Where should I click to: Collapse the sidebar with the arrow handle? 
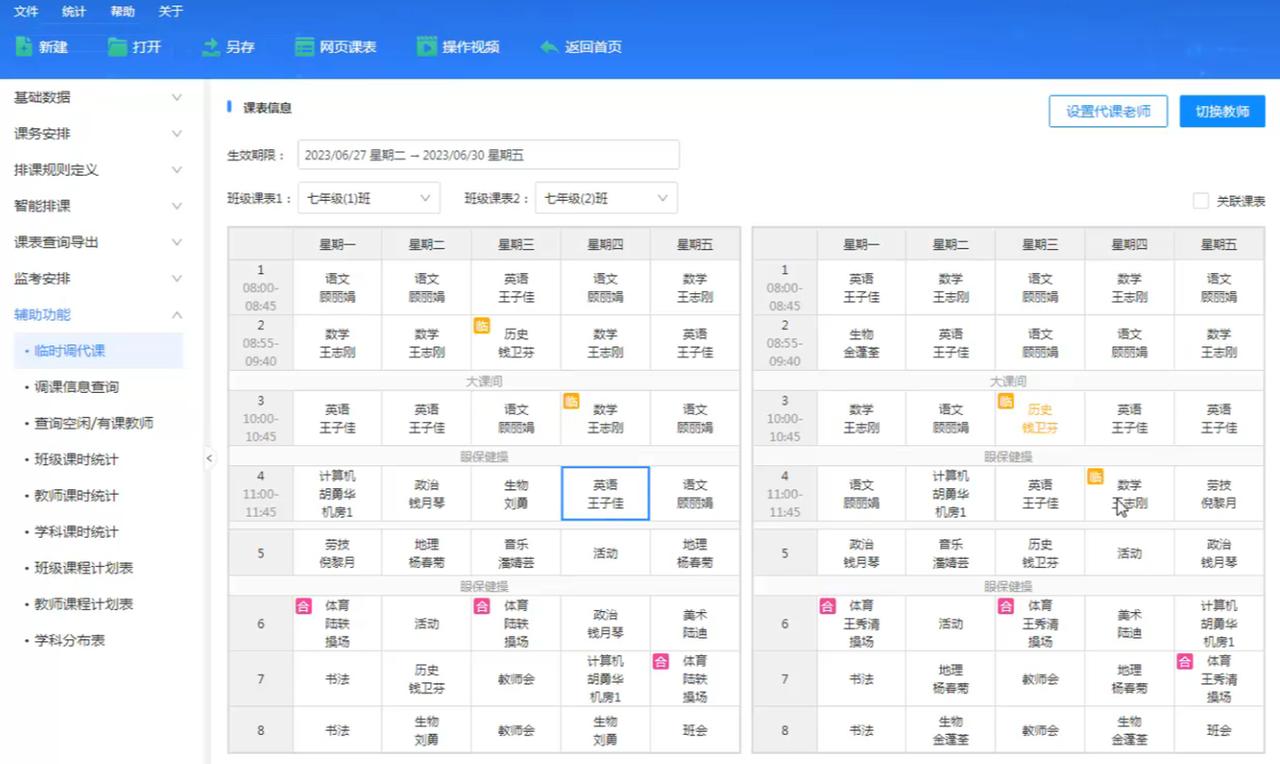[x=209, y=459]
